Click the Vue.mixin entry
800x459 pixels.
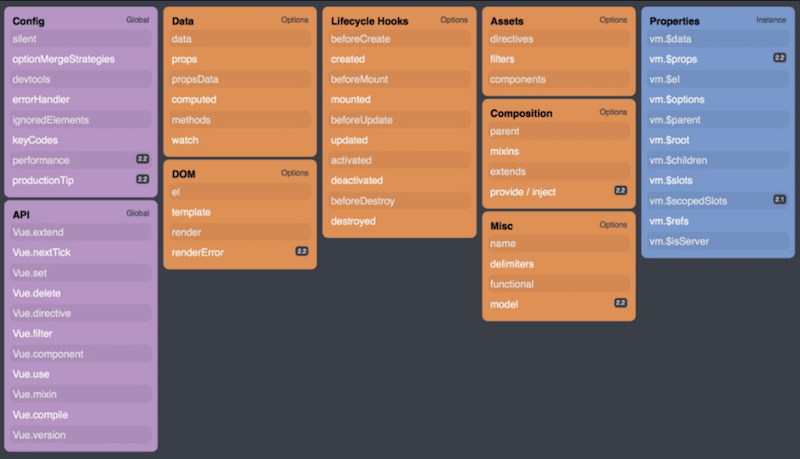tap(81, 394)
